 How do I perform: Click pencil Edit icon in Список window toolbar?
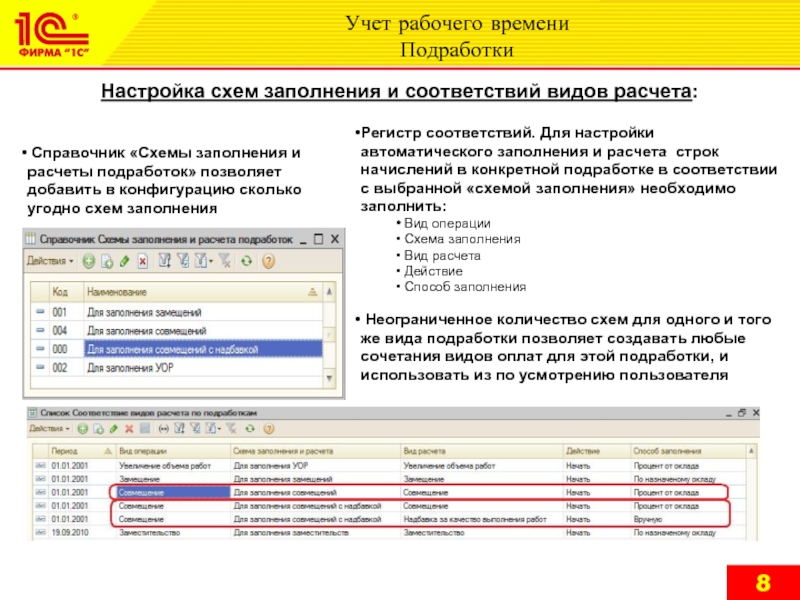[114, 429]
